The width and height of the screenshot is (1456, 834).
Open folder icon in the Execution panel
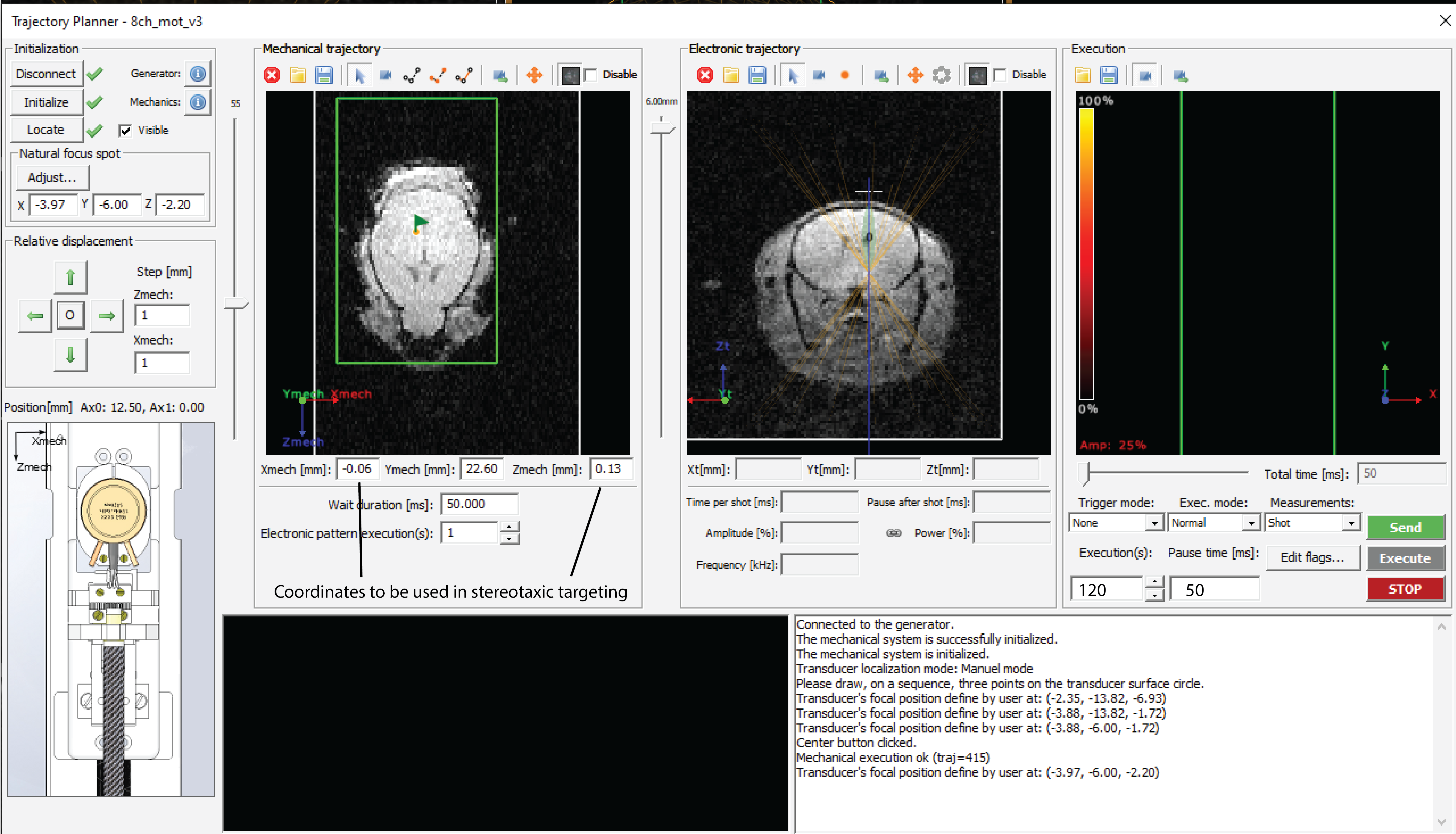pos(1082,75)
